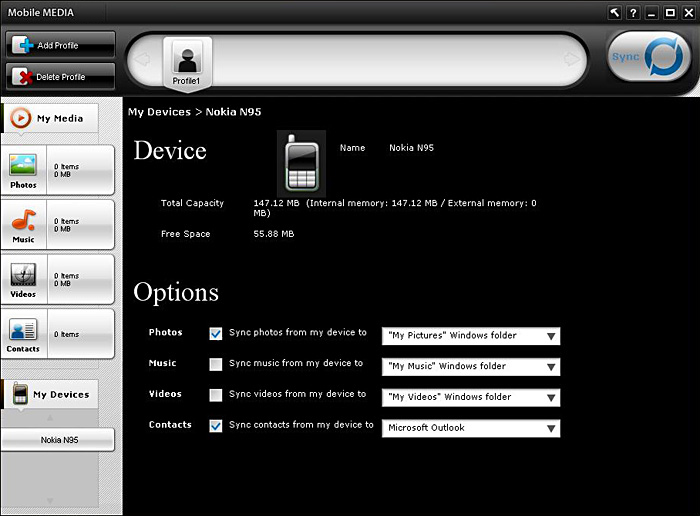The width and height of the screenshot is (700, 516).
Task: Click Music "0 Items 0 MB" count
Action: pos(66,225)
